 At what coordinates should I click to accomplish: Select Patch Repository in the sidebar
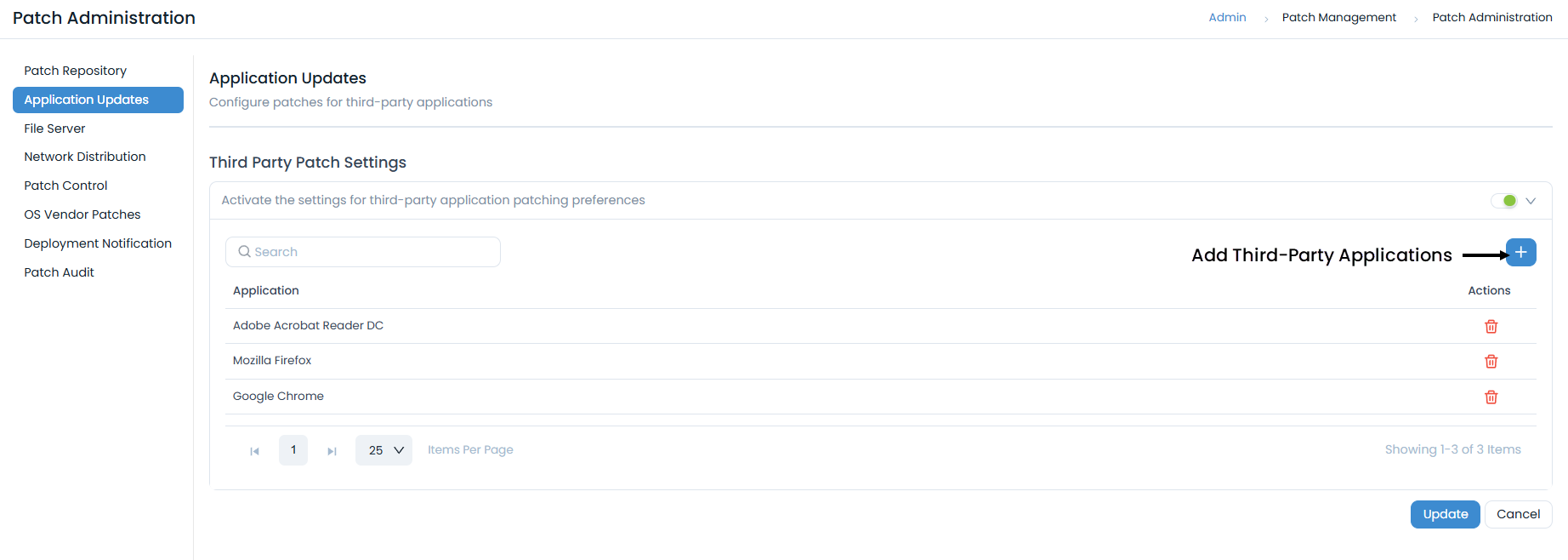pyautogui.click(x=76, y=71)
